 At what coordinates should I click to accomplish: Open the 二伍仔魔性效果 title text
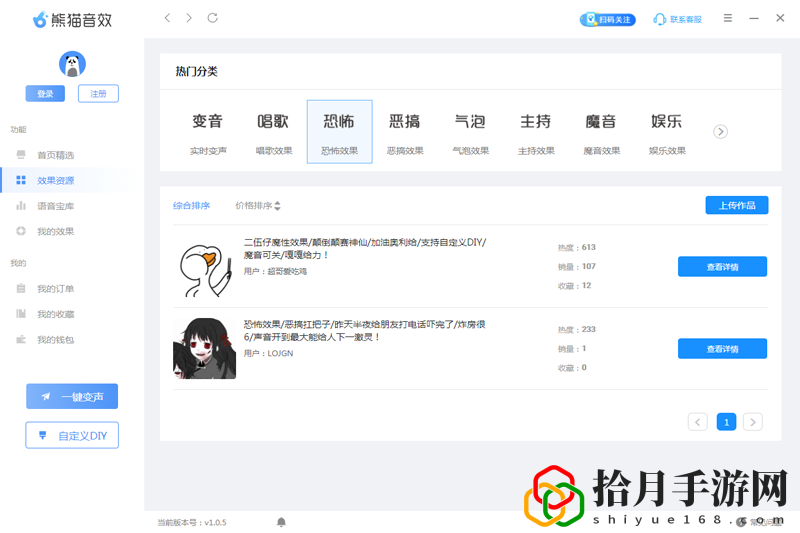click(x=365, y=248)
